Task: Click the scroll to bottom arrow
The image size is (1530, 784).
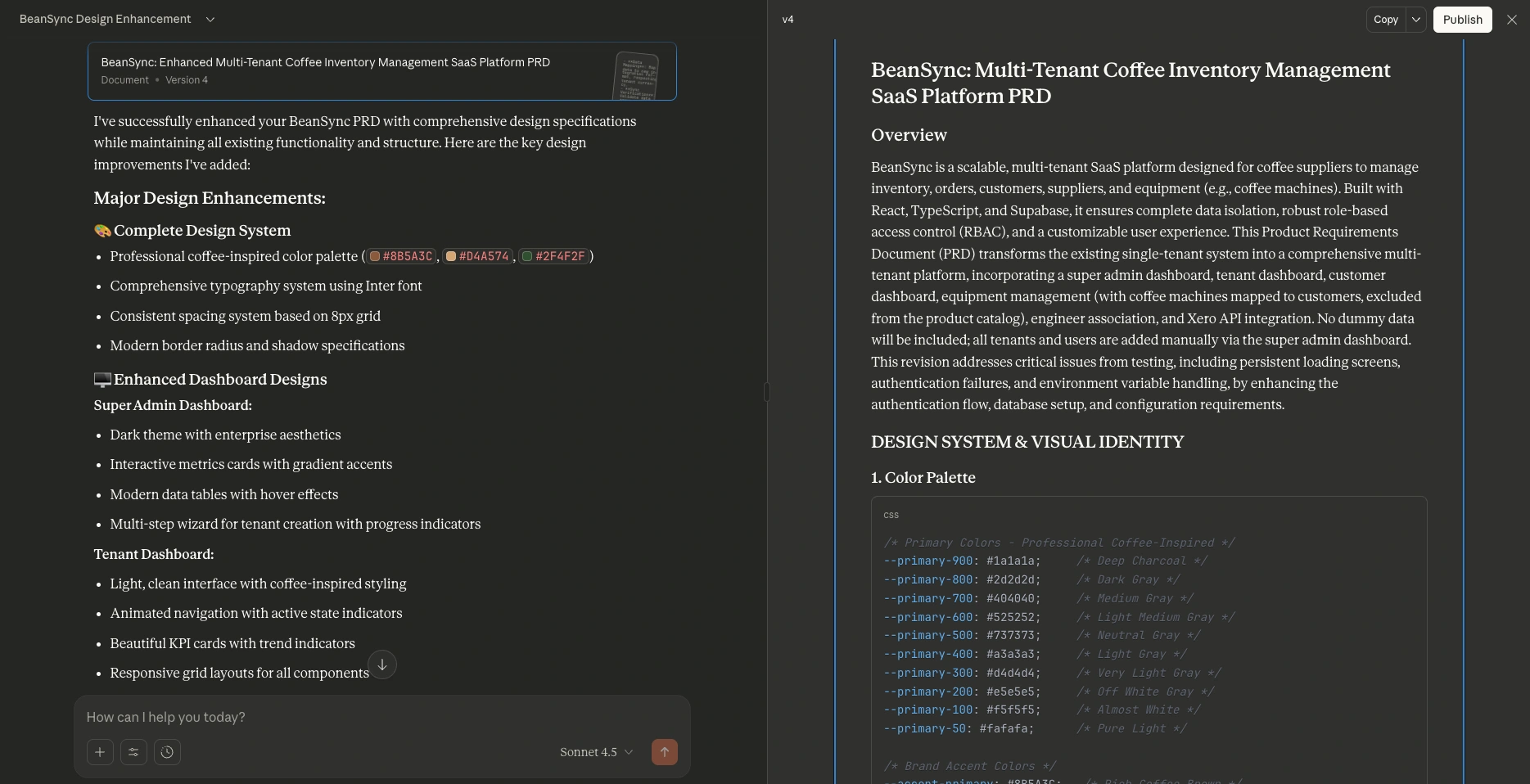Action: pos(382,665)
